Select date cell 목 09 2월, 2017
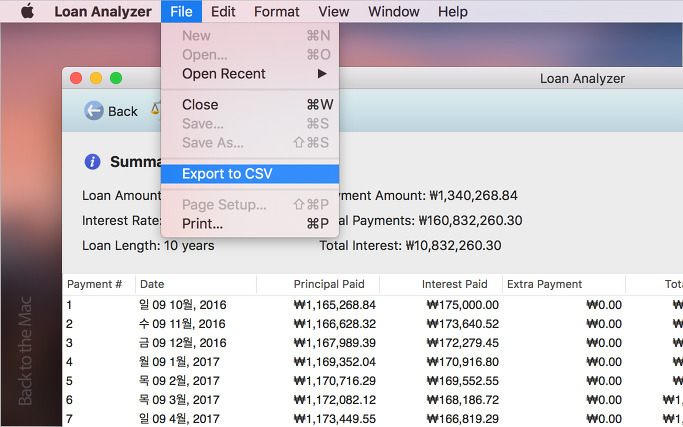The image size is (683, 427). (x=179, y=381)
